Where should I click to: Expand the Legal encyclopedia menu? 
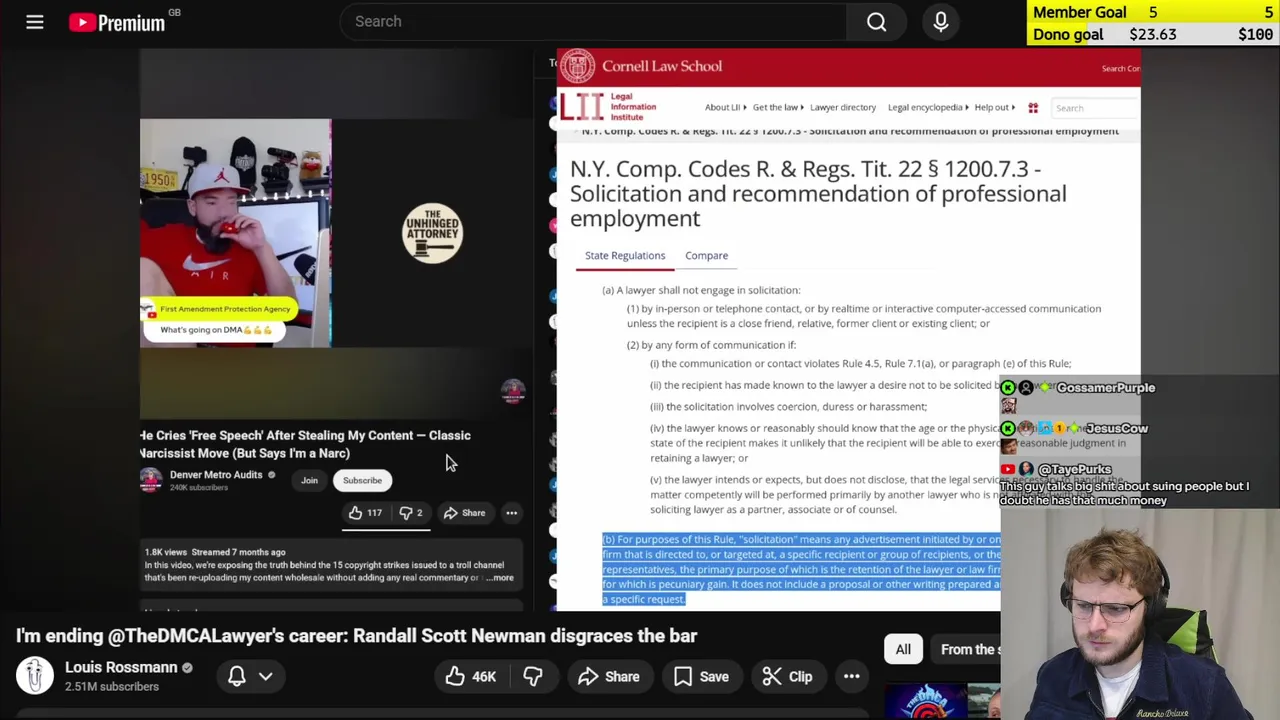tap(929, 107)
